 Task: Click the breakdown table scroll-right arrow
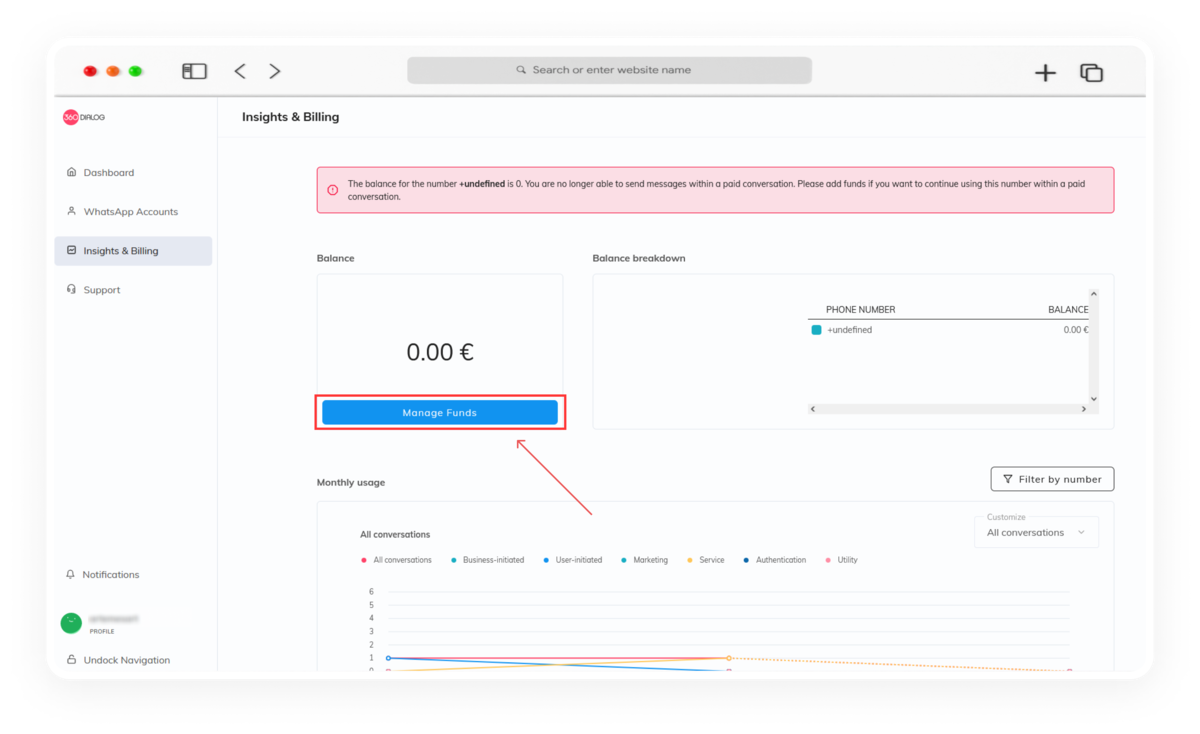coord(1084,409)
